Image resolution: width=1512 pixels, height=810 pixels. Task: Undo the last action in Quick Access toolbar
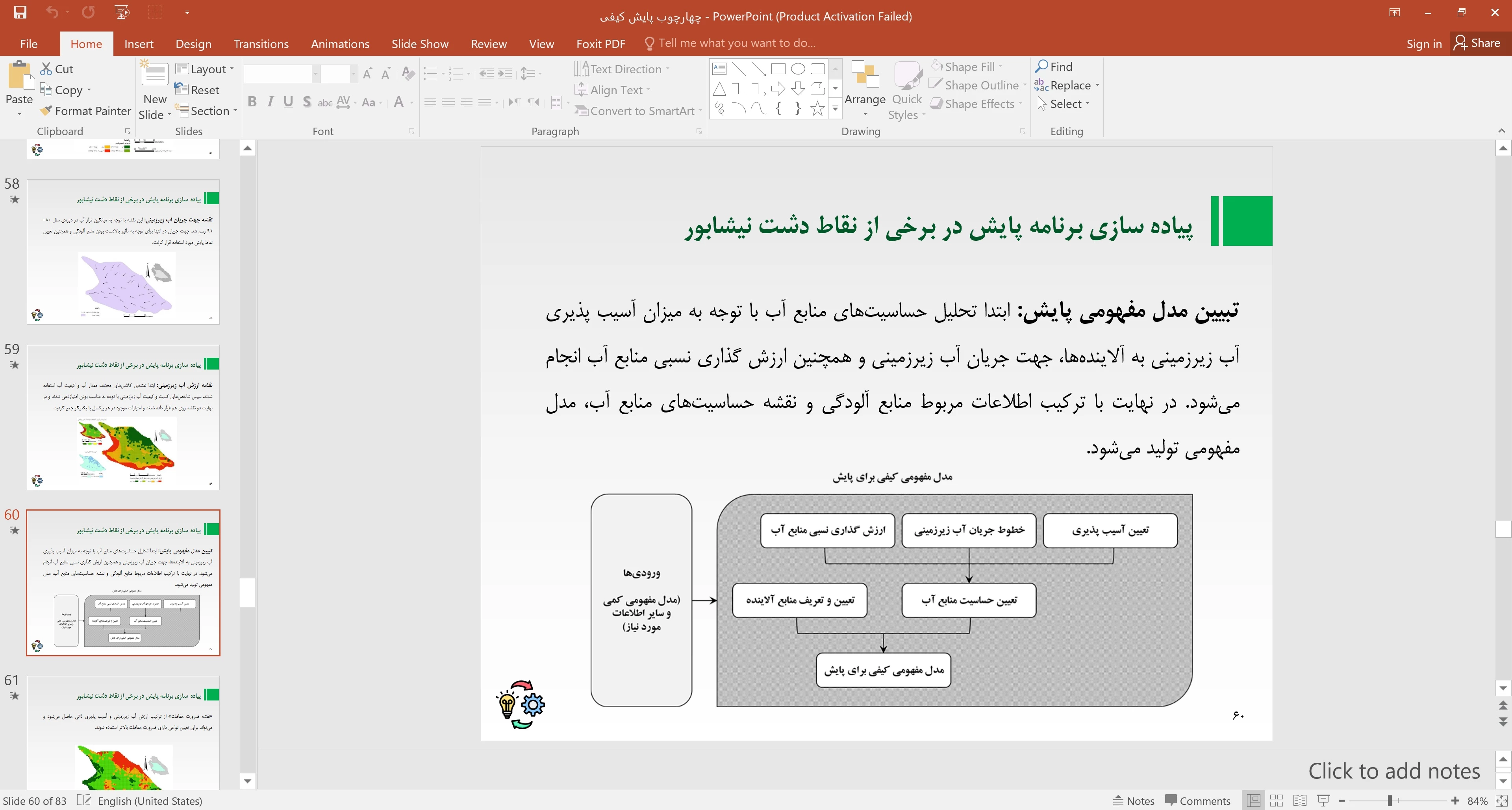pyautogui.click(x=52, y=12)
